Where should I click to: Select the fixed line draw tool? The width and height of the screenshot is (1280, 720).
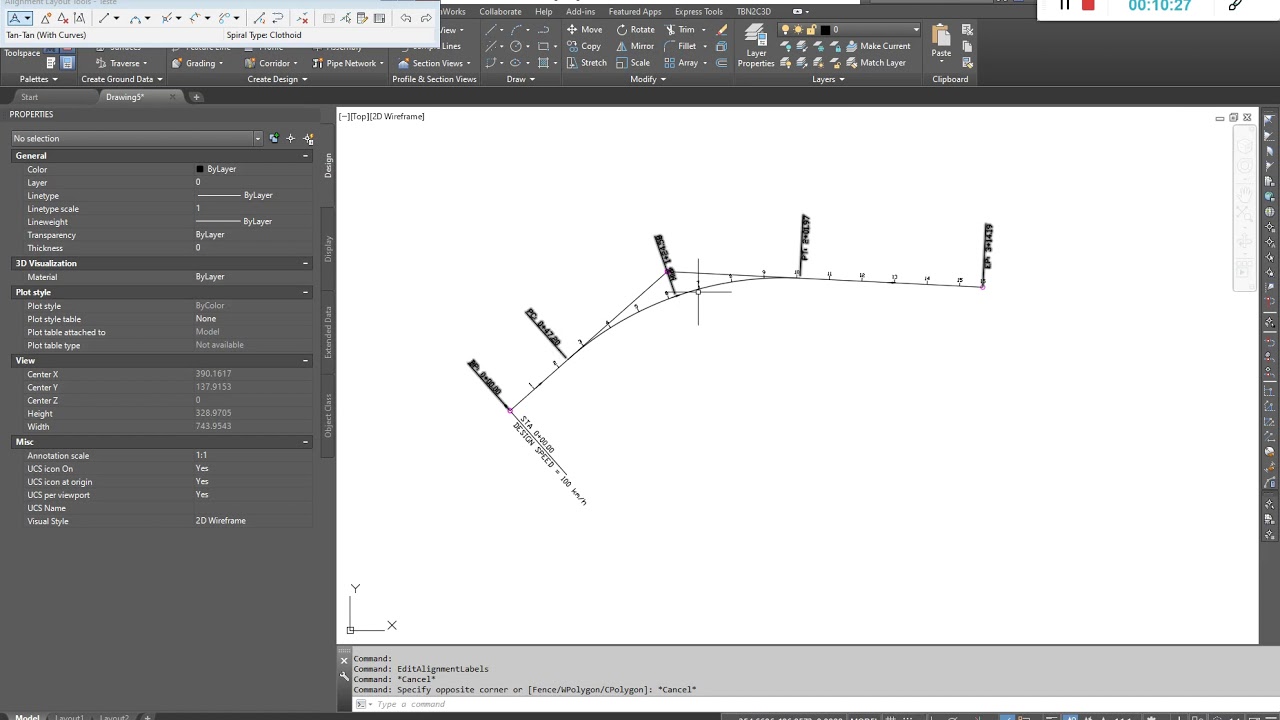pos(103,18)
